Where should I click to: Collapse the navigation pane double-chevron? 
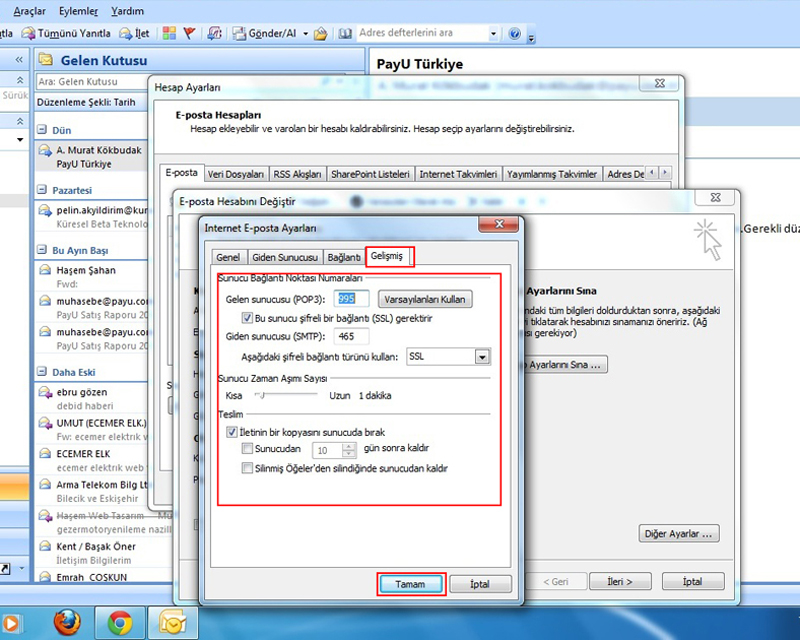click(x=19, y=60)
